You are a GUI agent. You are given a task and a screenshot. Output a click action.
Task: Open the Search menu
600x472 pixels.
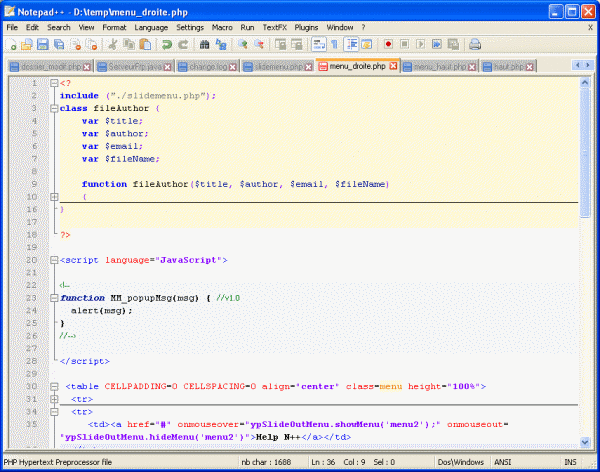click(59, 28)
